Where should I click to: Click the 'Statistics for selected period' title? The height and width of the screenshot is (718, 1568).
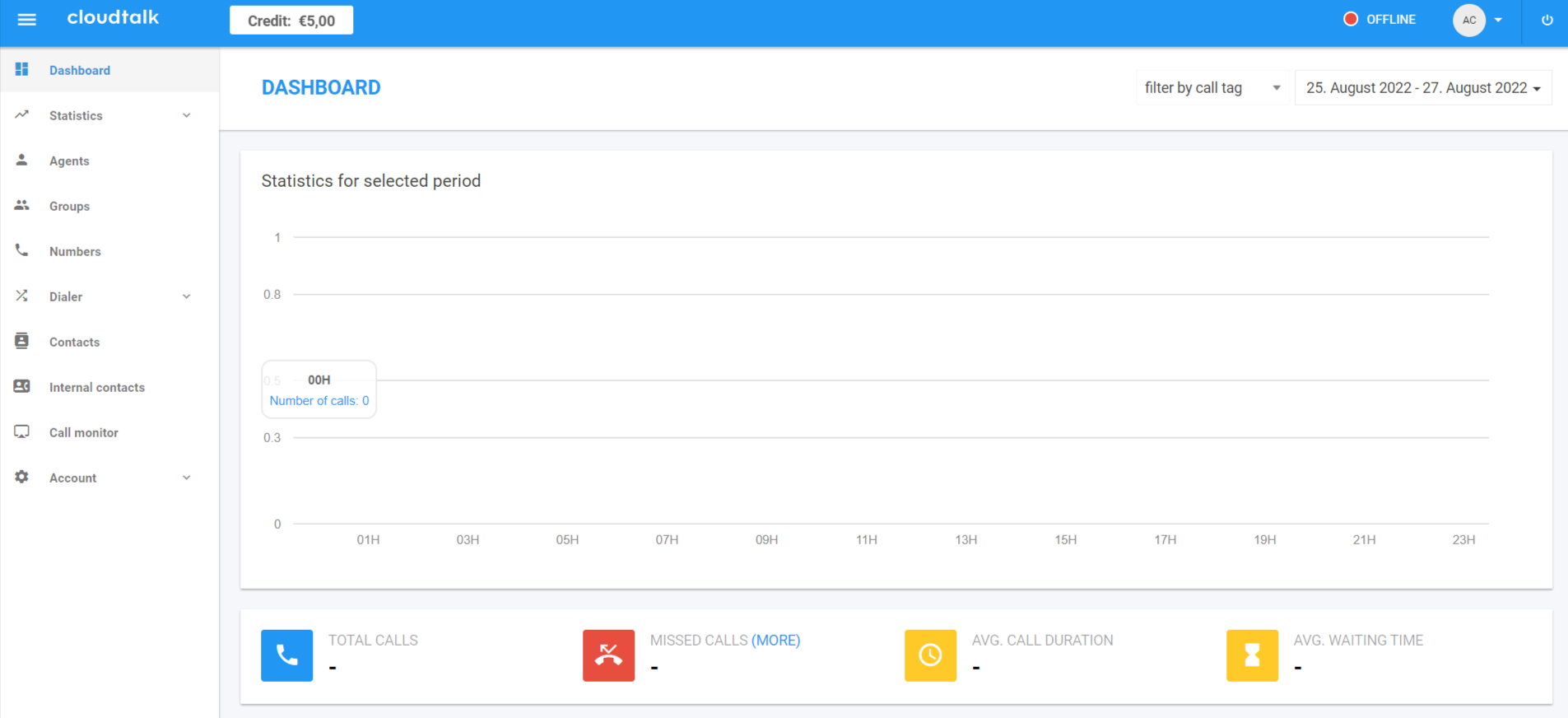pos(371,180)
